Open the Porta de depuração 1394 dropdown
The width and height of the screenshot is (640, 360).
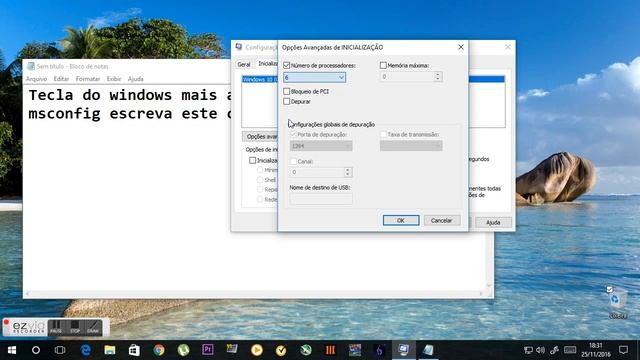click(321, 146)
